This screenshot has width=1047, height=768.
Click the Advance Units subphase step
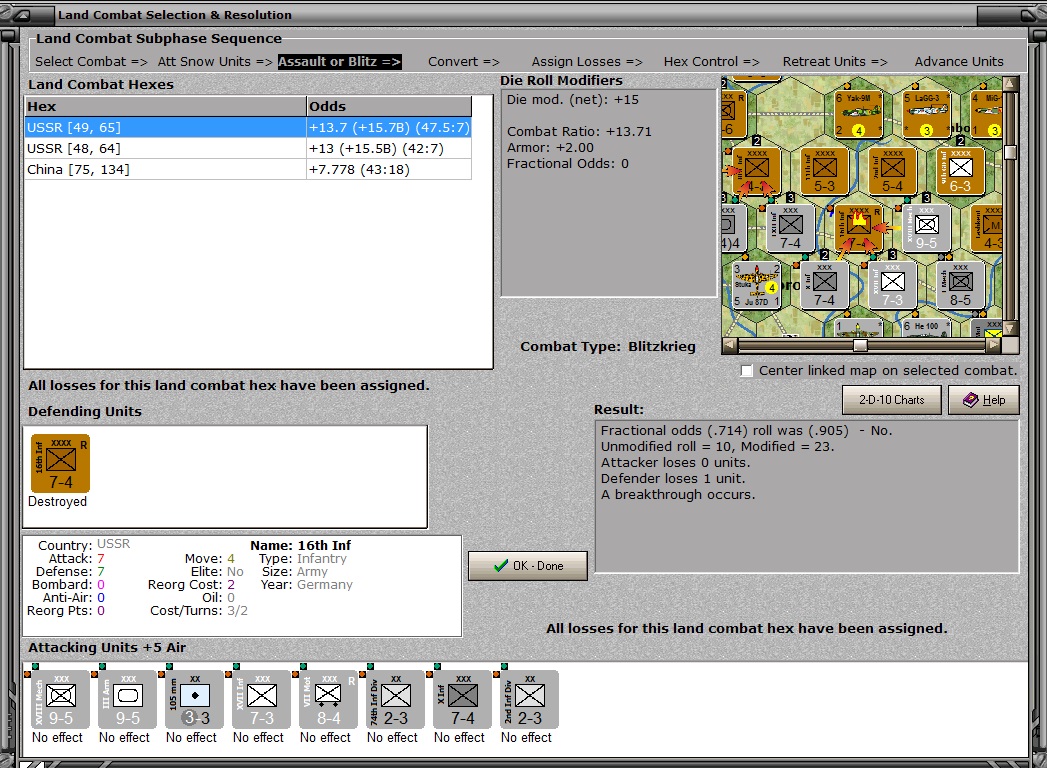[x=959, y=61]
